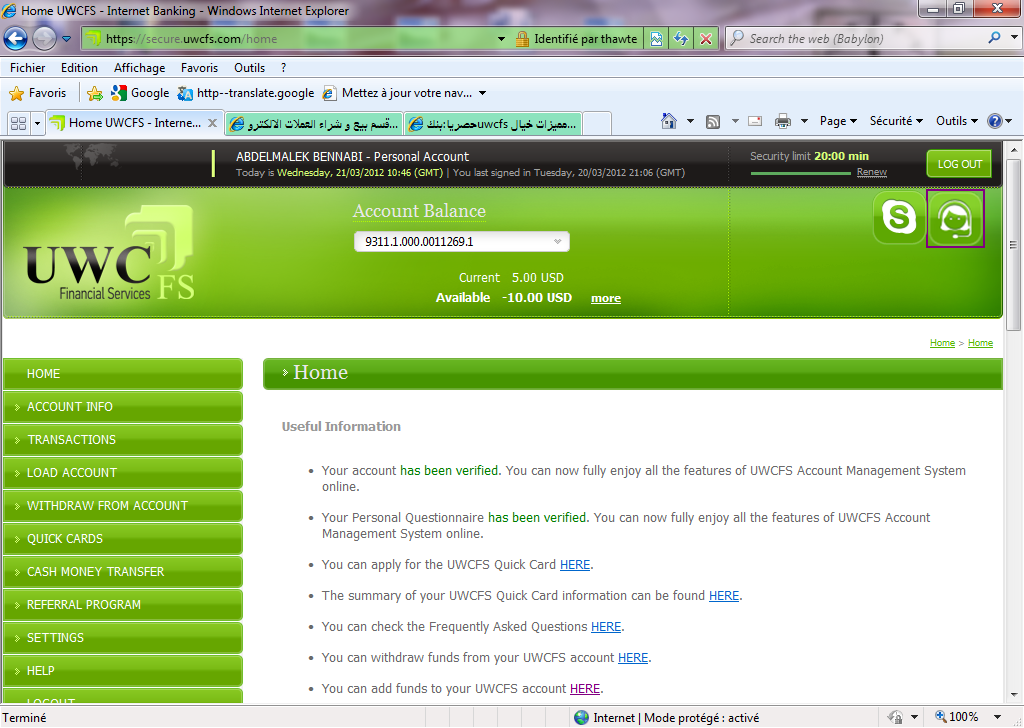Click the Quick Tabs grid icon

pyautogui.click(x=19, y=123)
